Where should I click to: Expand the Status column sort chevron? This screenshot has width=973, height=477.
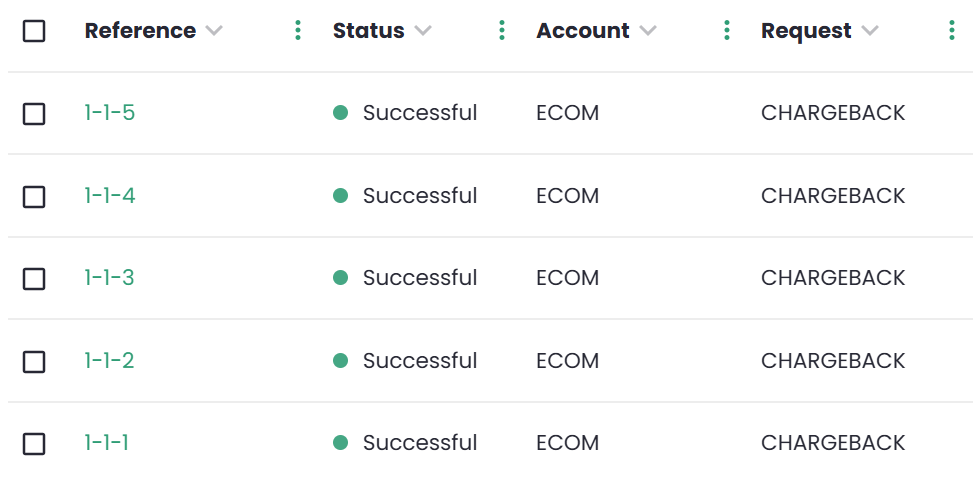(423, 31)
